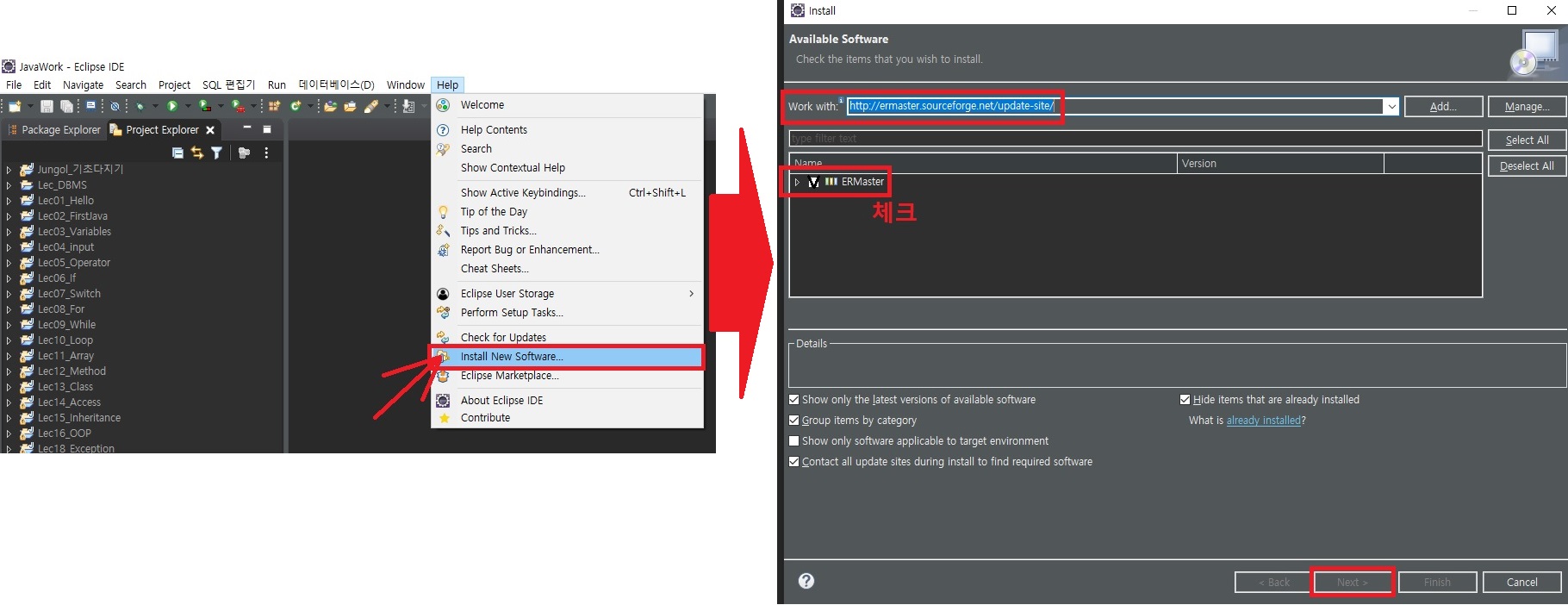Open the Run dropdown arrow

coord(188,106)
